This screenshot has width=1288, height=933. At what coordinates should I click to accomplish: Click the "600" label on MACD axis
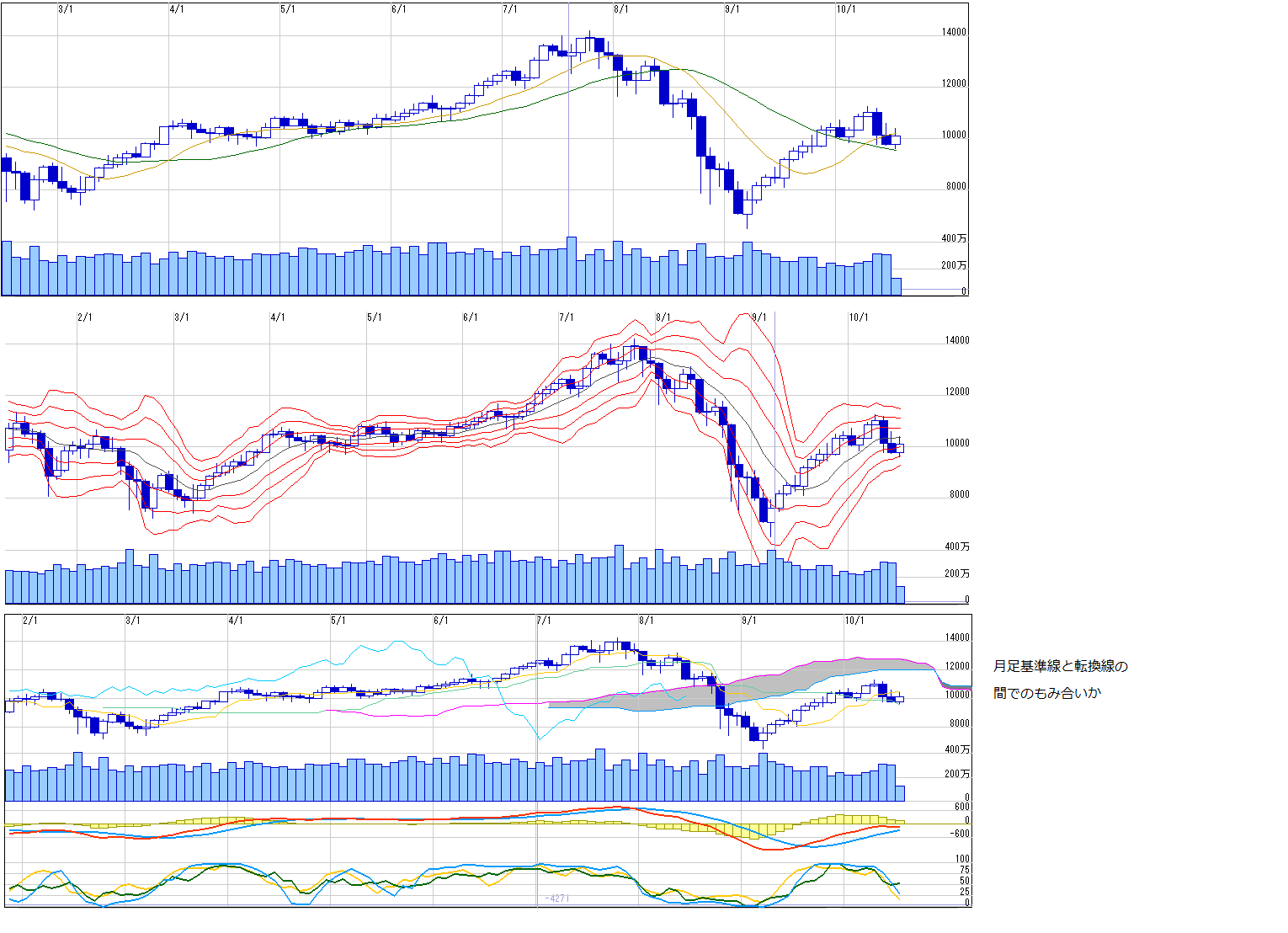click(961, 807)
